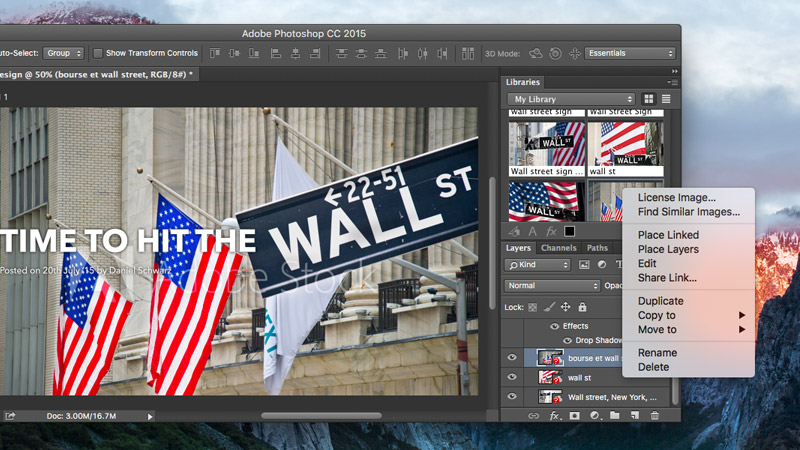Add a layer mask

575,416
